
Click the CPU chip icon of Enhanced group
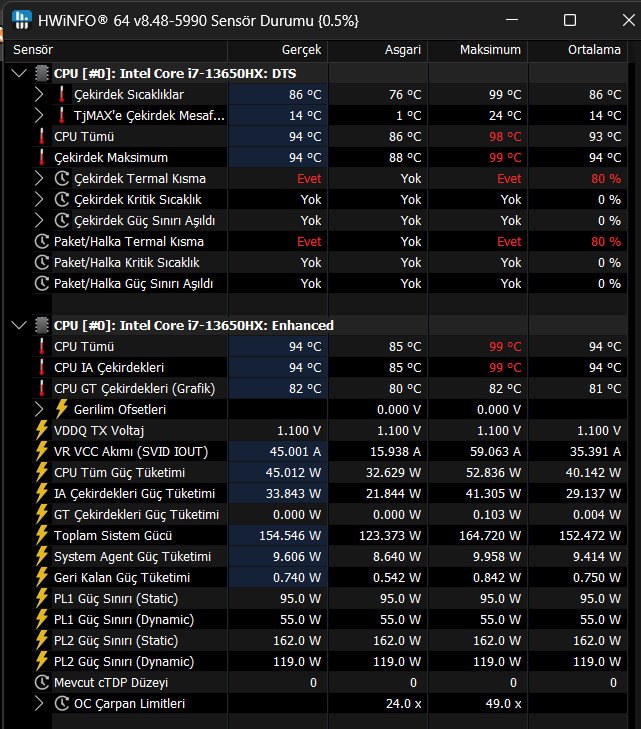pyautogui.click(x=42, y=325)
